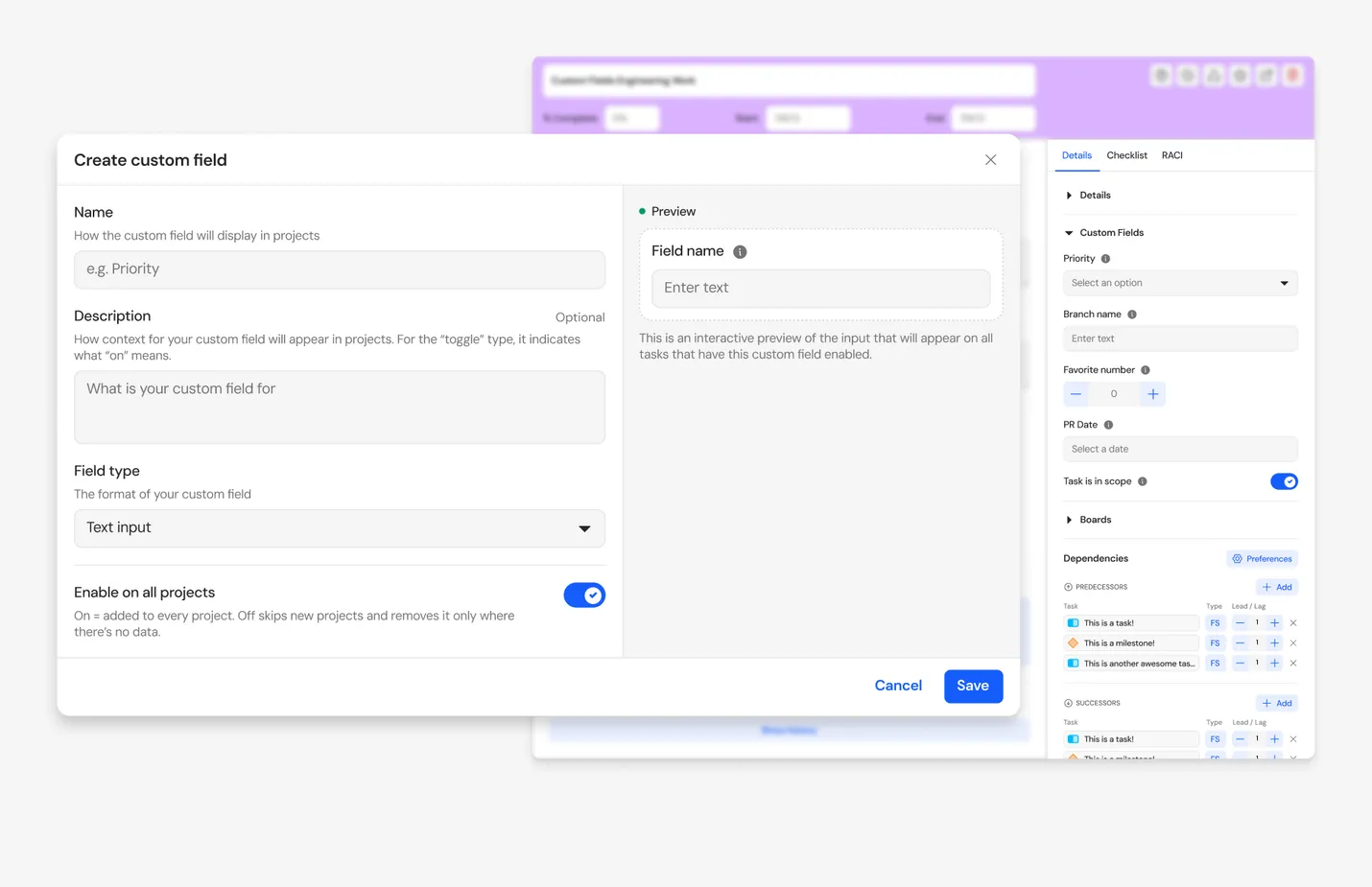Click the custom field Name input
The width and height of the screenshot is (1372, 887).
[340, 269]
